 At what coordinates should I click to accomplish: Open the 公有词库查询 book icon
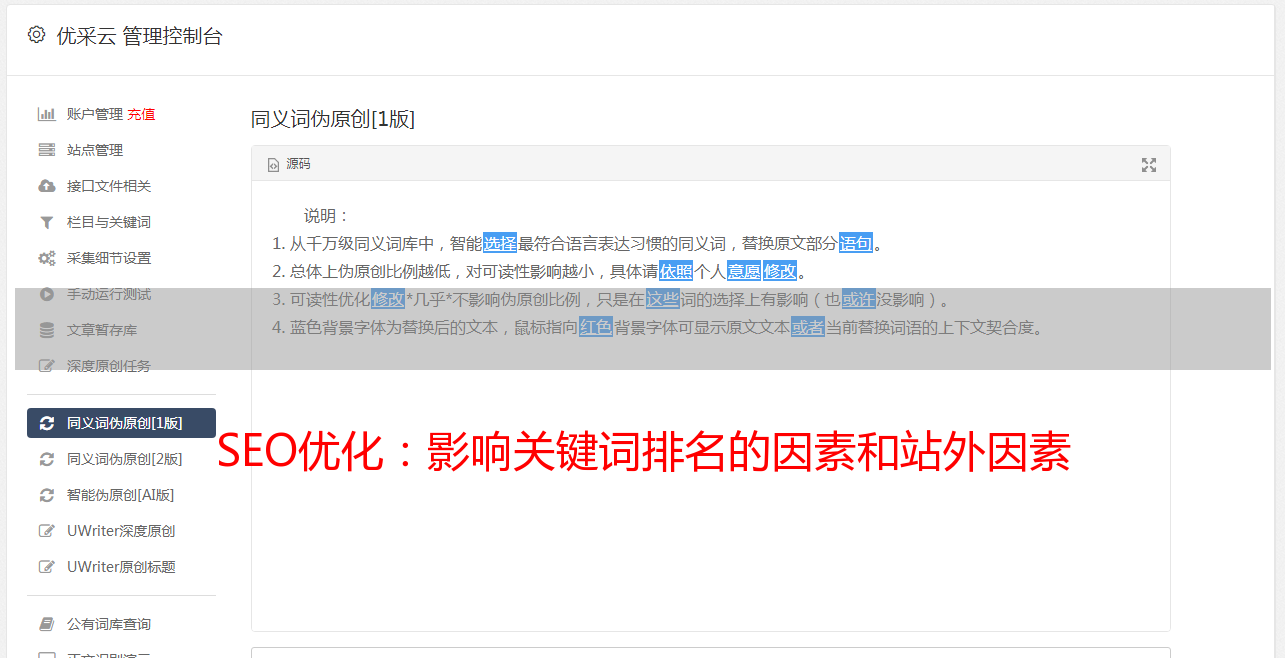pyautogui.click(x=46, y=624)
